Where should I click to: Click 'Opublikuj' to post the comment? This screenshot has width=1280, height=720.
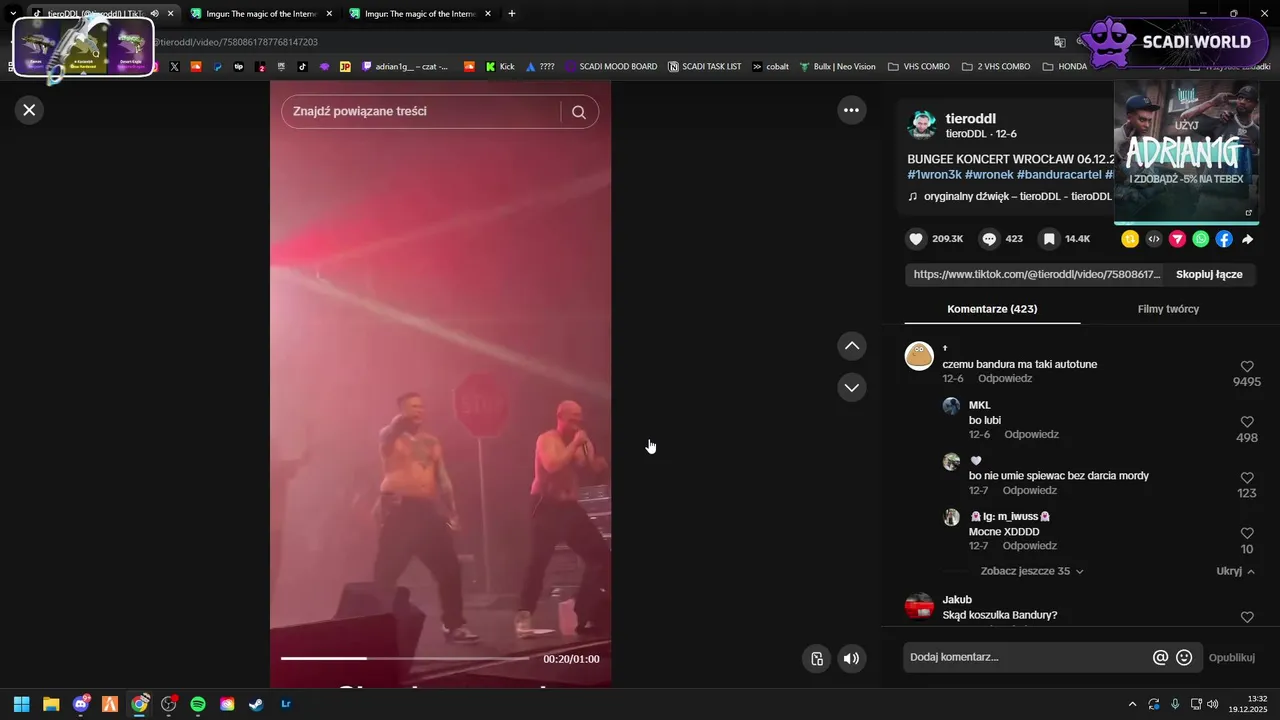click(x=1231, y=658)
